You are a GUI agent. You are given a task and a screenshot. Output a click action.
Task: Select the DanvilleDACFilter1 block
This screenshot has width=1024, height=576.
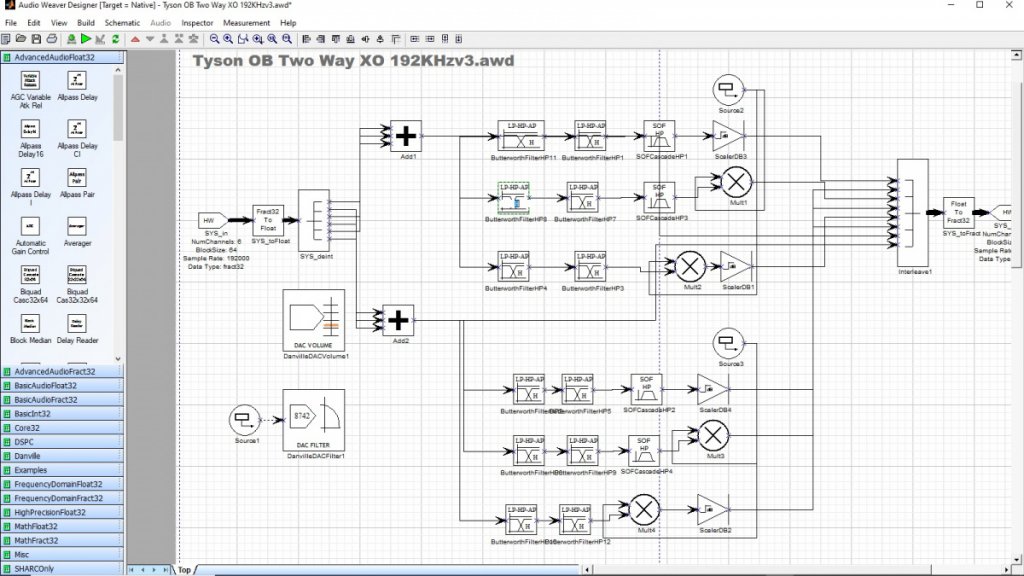tap(313, 420)
